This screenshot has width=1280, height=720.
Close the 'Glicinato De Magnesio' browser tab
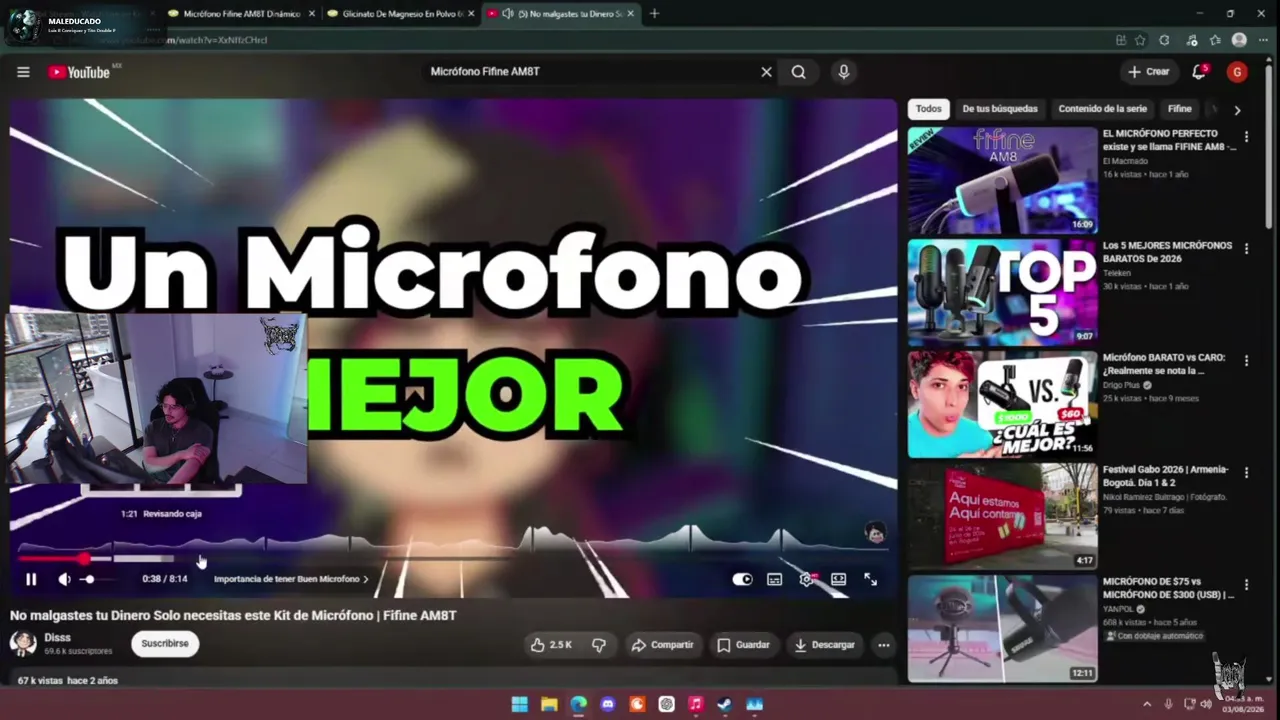point(471,14)
